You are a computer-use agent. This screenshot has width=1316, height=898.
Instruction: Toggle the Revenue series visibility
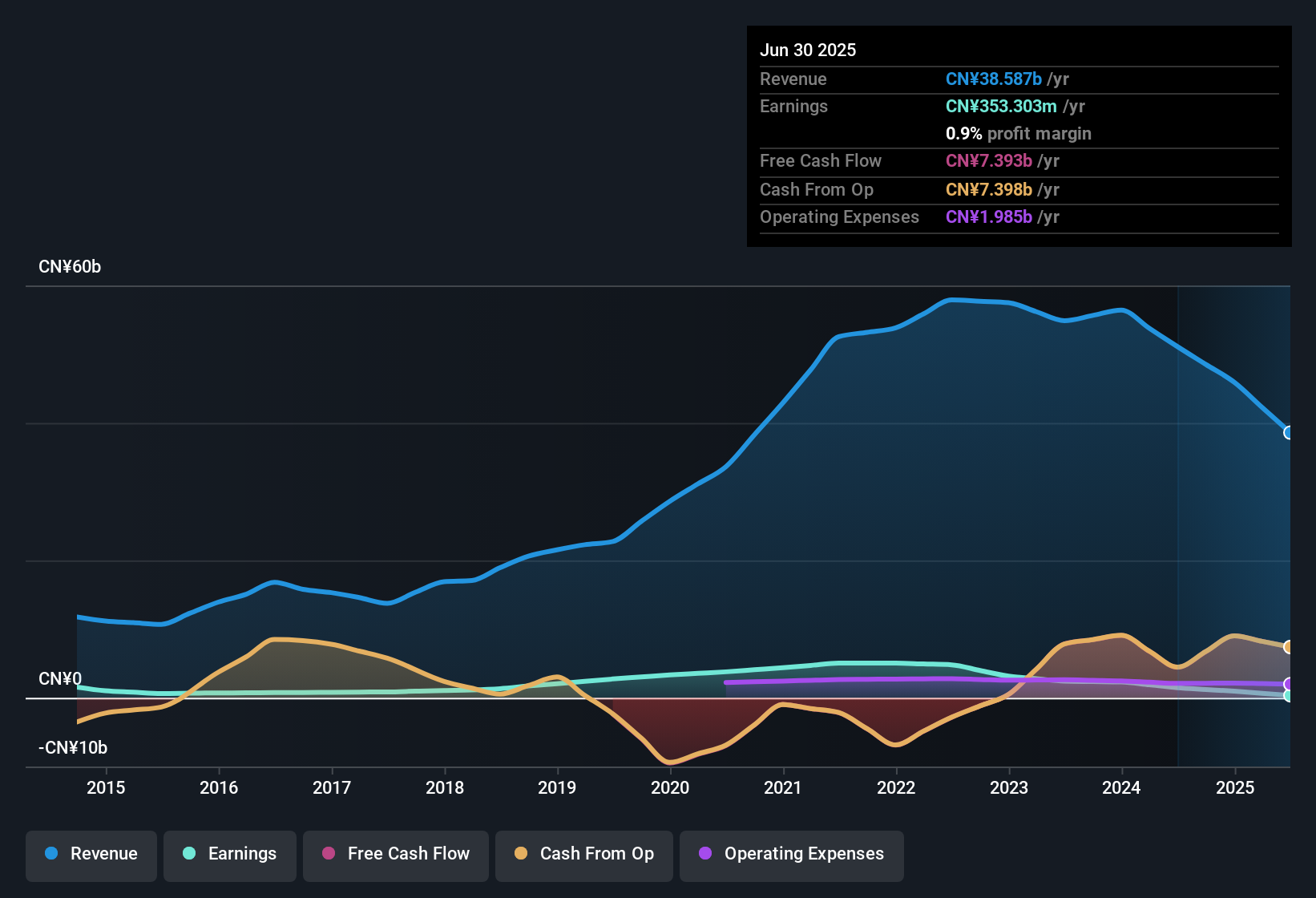coord(91,854)
